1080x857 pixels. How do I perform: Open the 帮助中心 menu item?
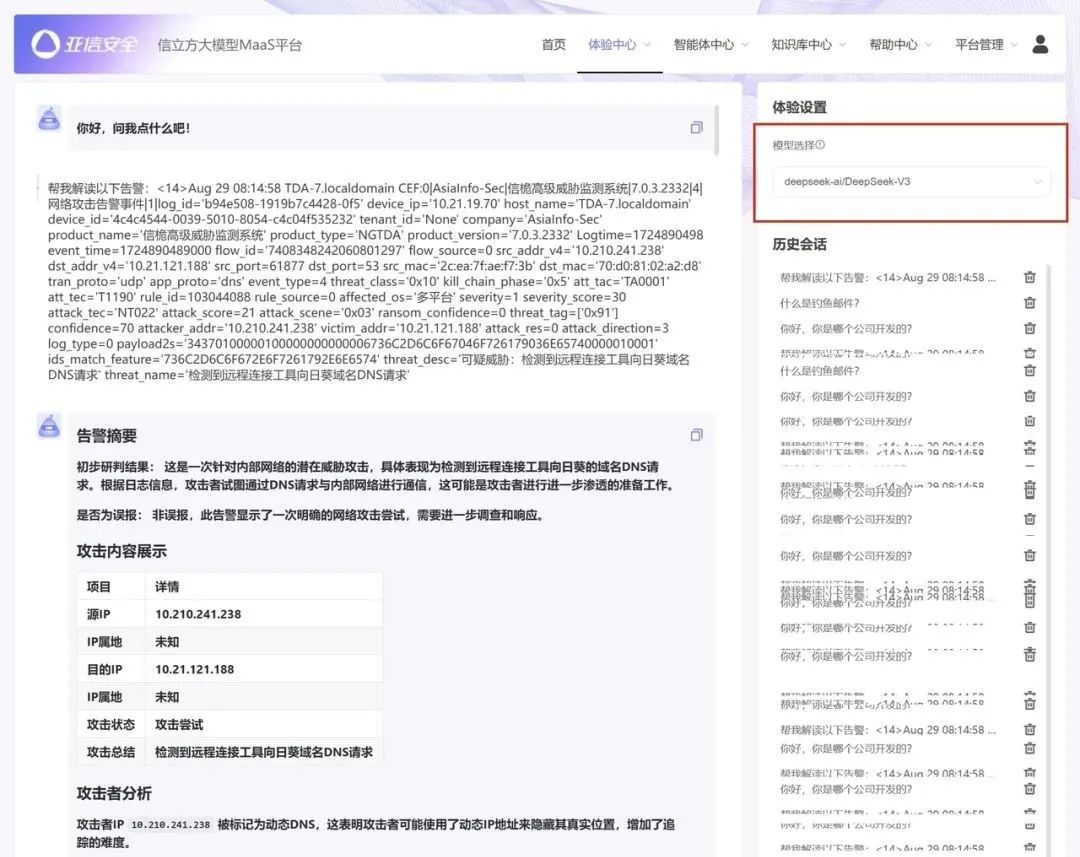point(900,45)
